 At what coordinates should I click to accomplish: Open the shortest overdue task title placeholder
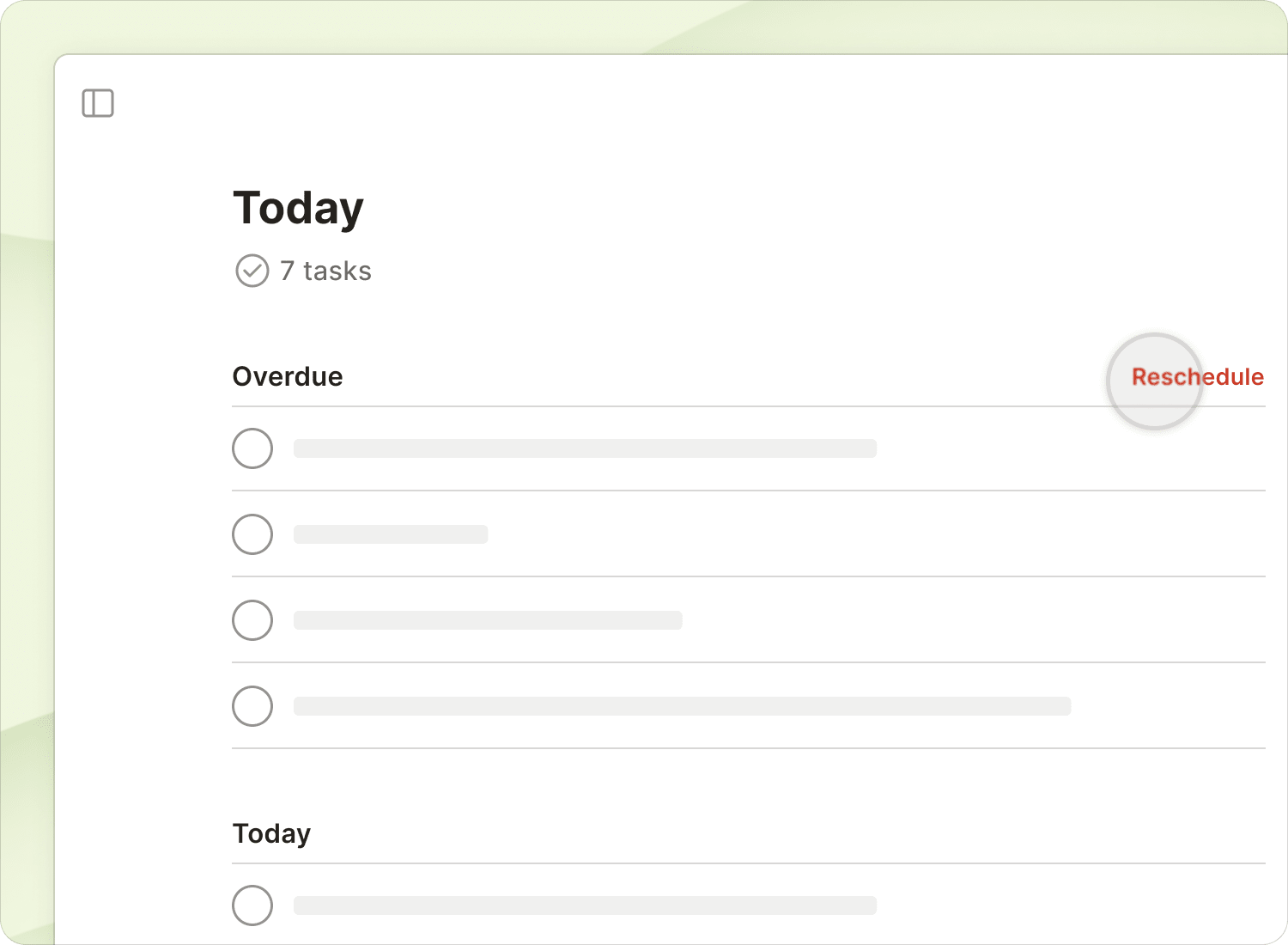point(391,534)
